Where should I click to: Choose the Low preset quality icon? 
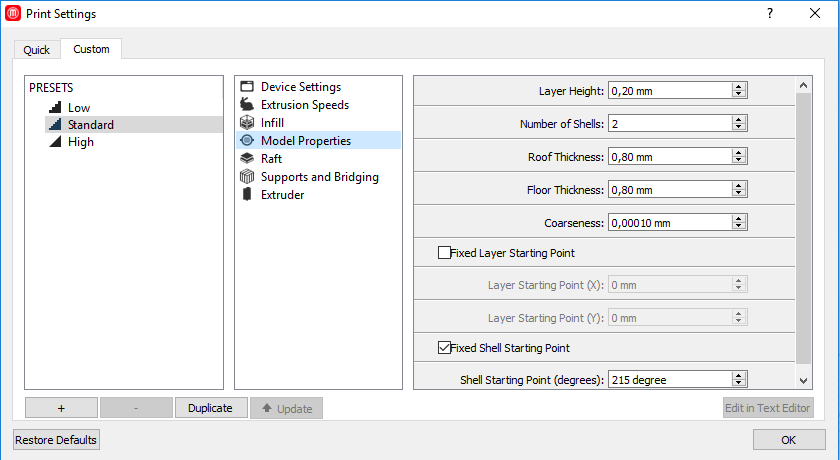[x=56, y=107]
